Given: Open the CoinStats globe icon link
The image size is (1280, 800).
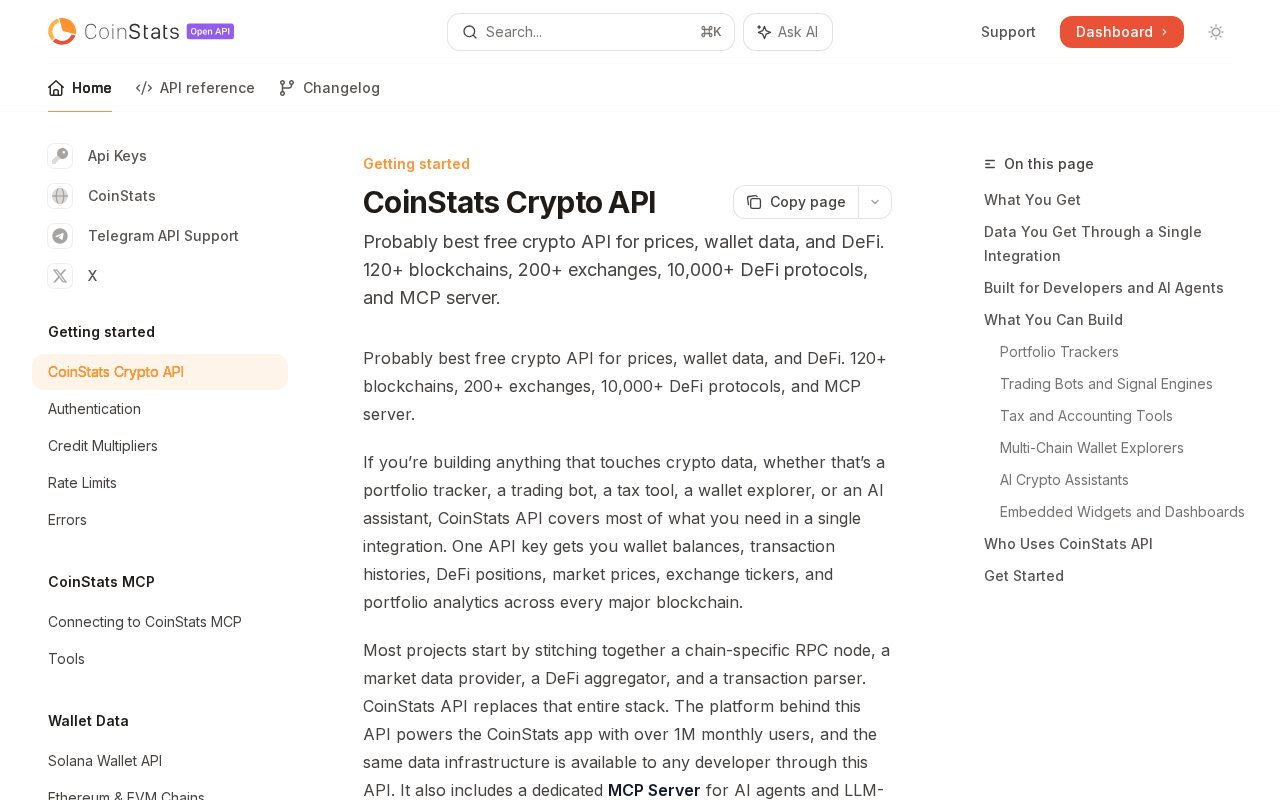Looking at the screenshot, I should 60,196.
